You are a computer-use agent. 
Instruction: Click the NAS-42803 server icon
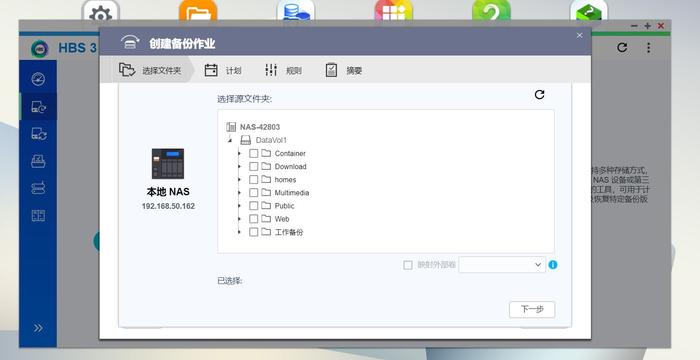231,127
